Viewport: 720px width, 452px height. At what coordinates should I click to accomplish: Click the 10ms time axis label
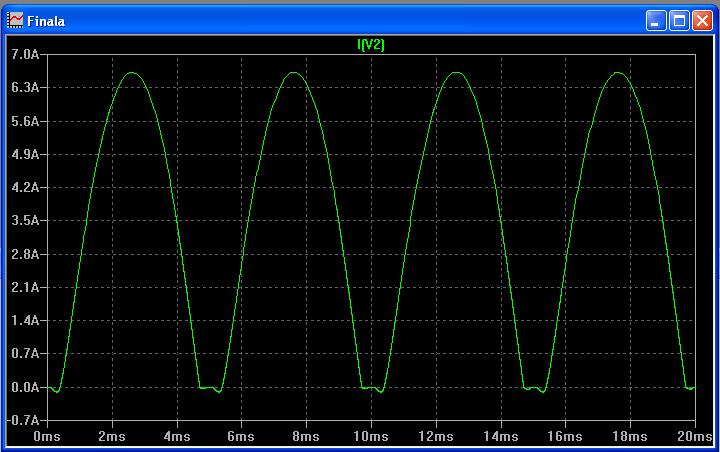(371, 436)
